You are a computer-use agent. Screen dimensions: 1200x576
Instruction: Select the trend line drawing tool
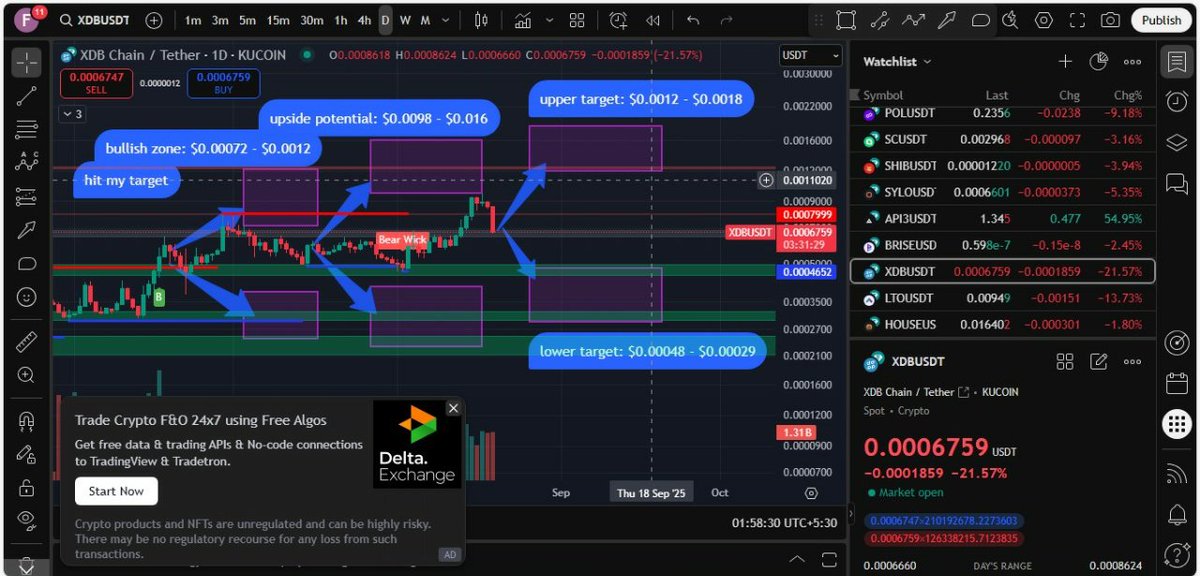click(x=27, y=95)
